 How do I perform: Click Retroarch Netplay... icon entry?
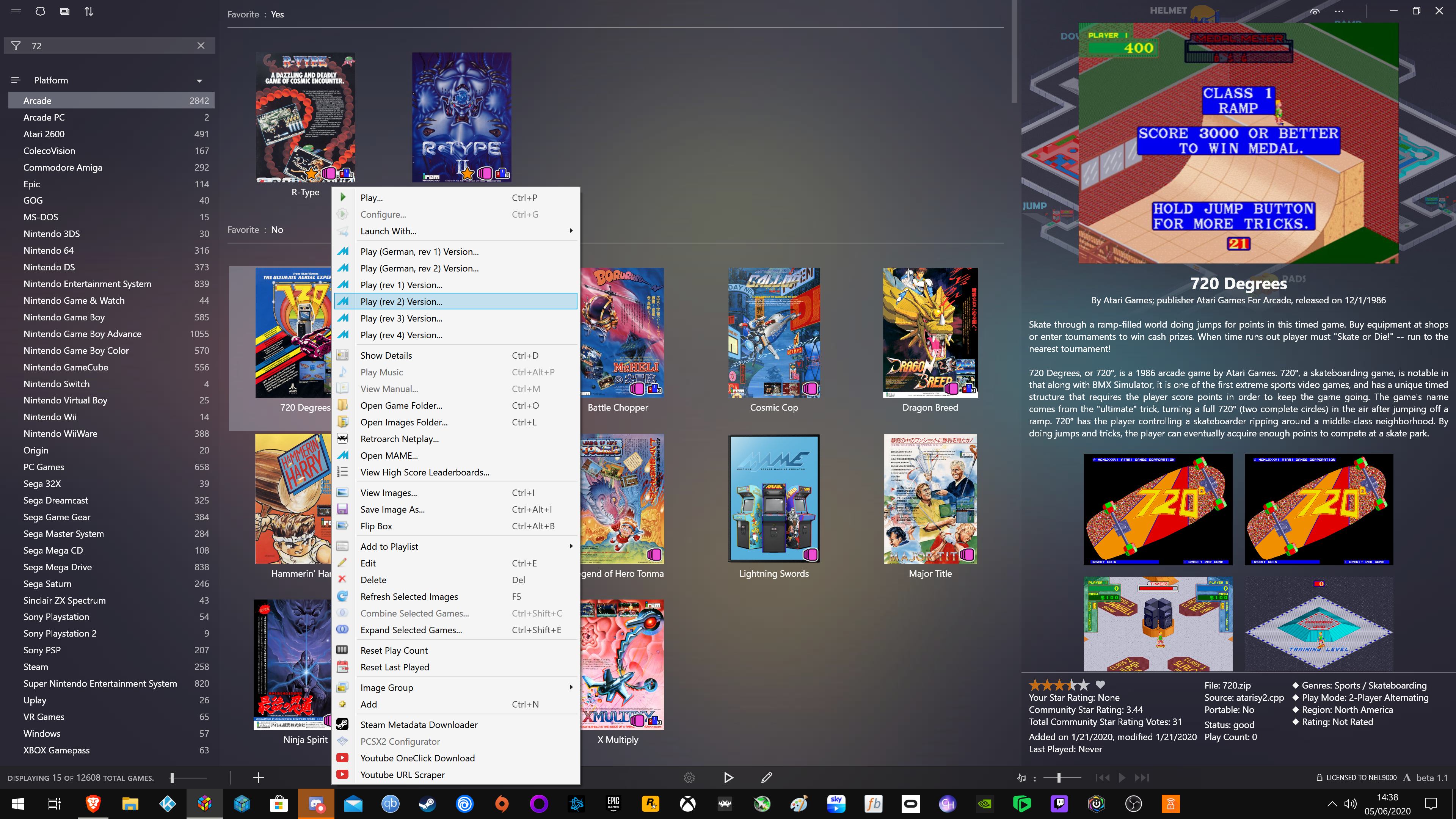click(x=342, y=439)
